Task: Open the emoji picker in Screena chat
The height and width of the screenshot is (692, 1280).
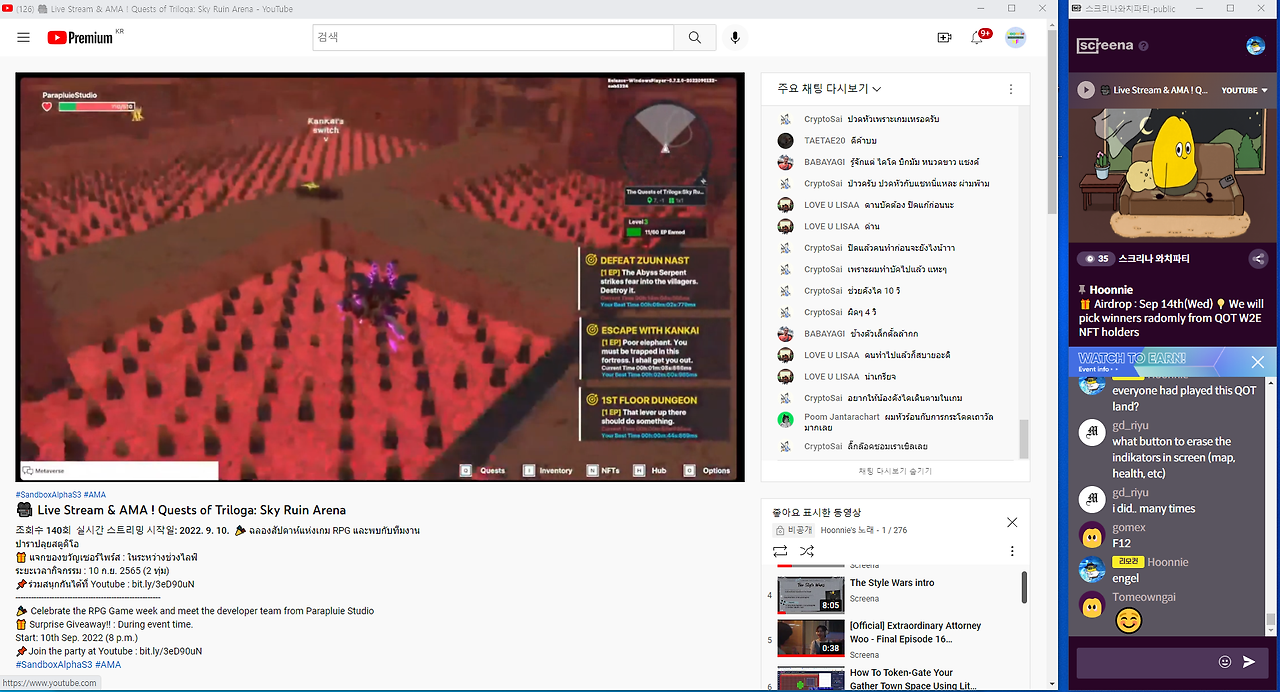Action: pyautogui.click(x=1225, y=661)
